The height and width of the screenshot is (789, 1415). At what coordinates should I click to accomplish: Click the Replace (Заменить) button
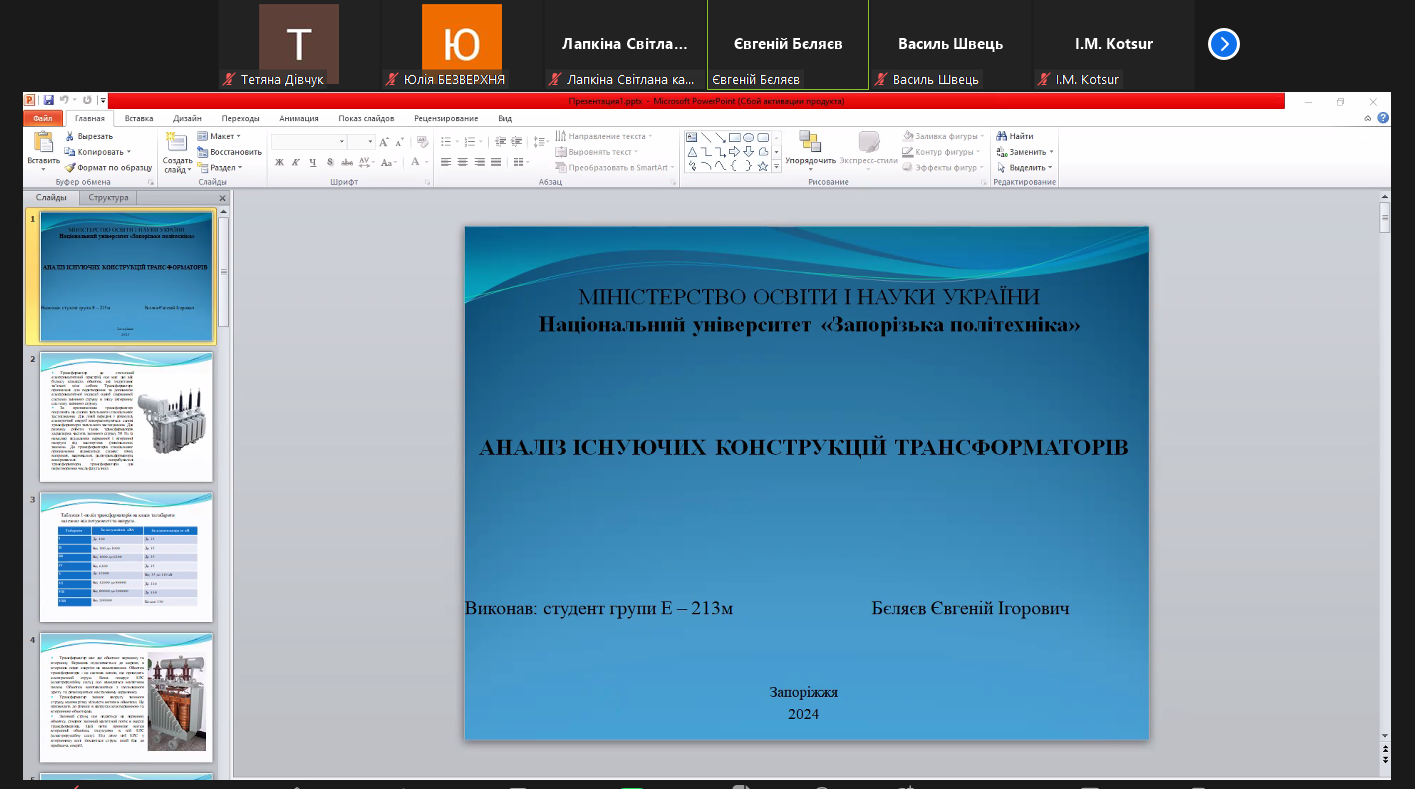[1027, 152]
